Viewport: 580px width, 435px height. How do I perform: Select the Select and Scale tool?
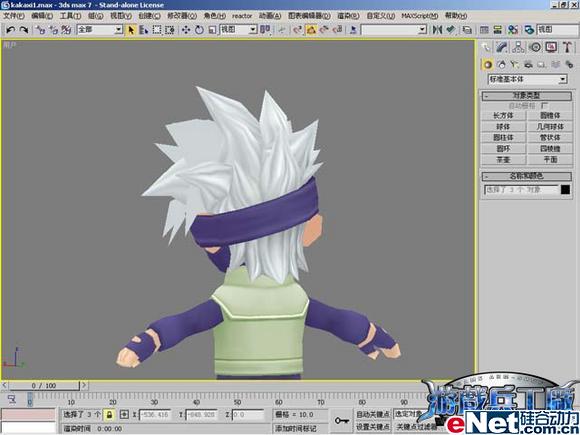[212, 30]
